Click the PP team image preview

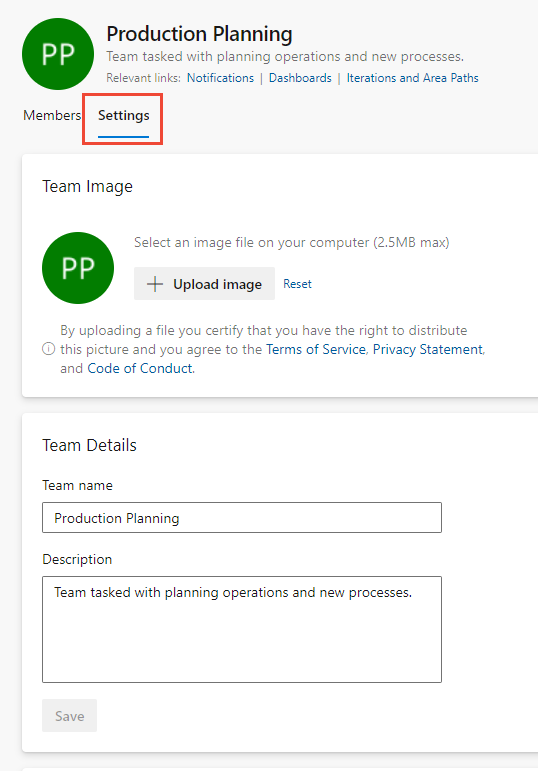pos(78,268)
